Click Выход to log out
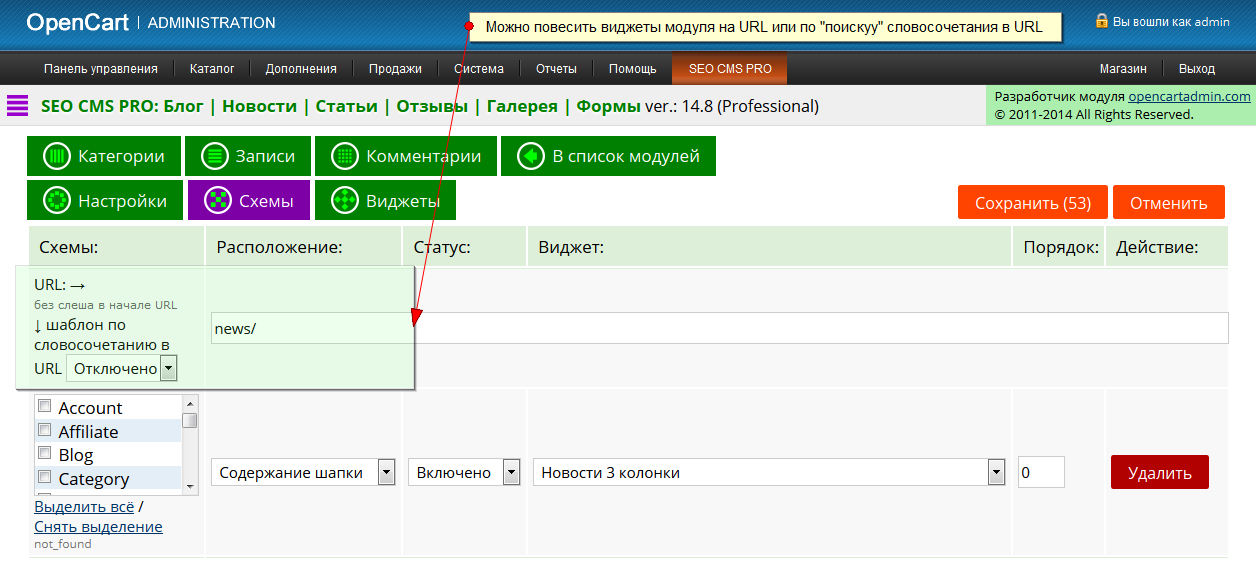Screen dimensions: 1256x561 click(1197, 69)
